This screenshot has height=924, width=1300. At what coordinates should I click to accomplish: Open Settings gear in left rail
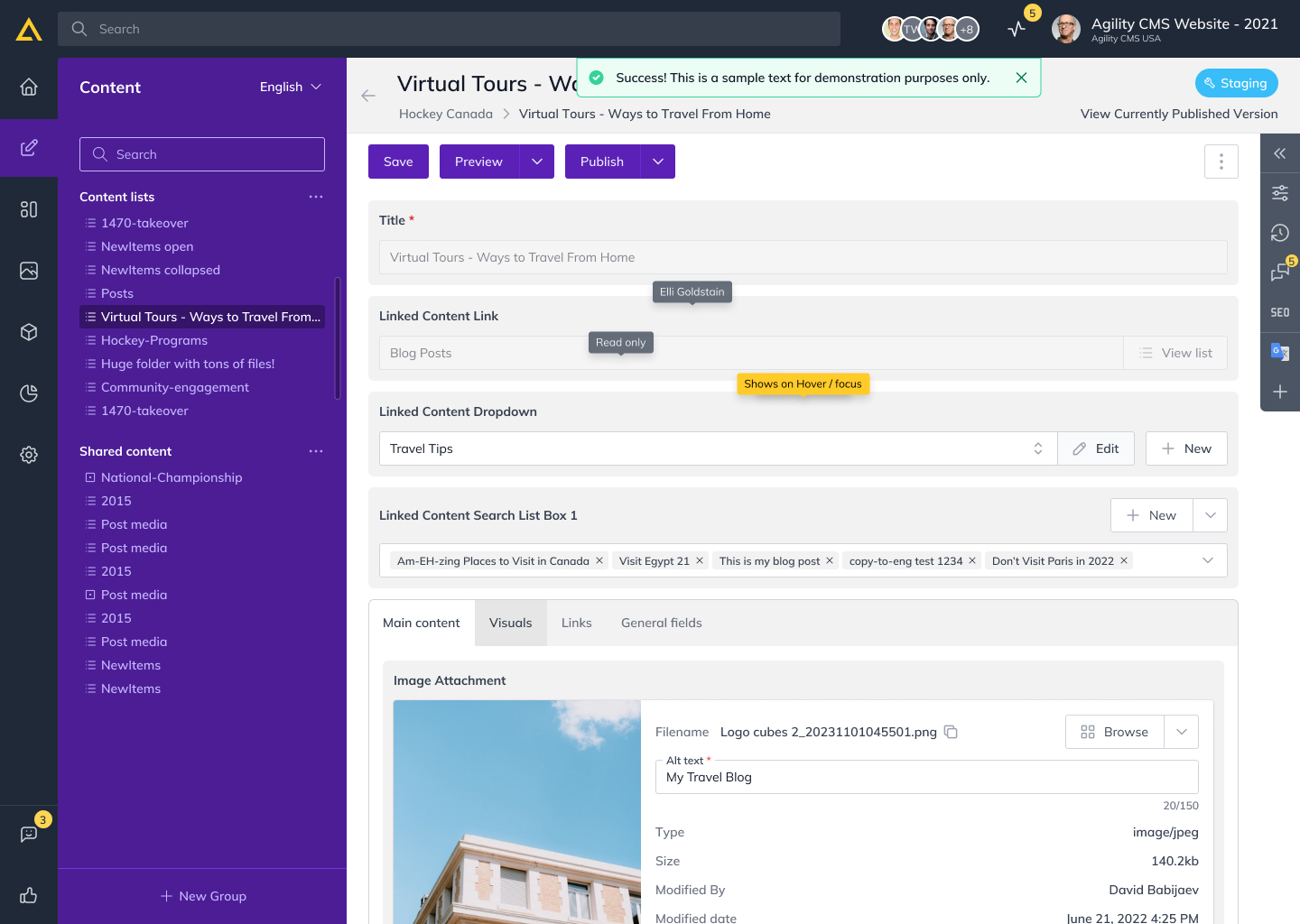point(29,455)
